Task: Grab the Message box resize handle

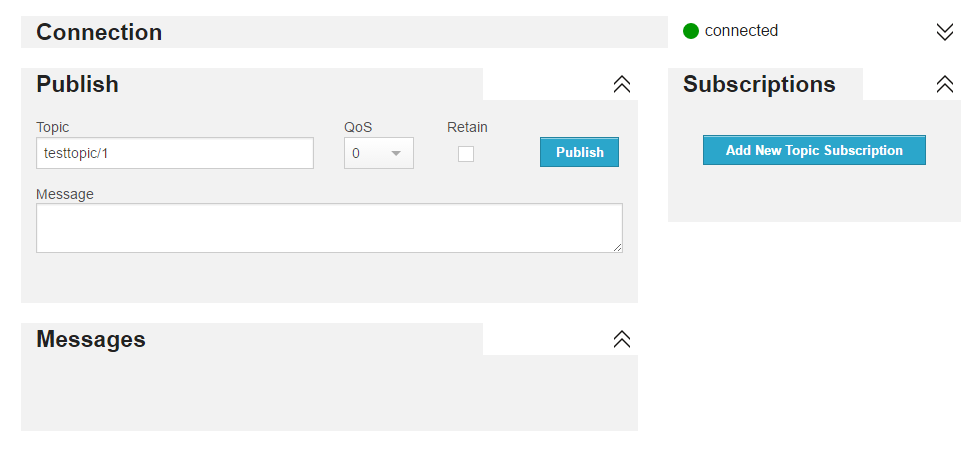Action: [x=617, y=247]
